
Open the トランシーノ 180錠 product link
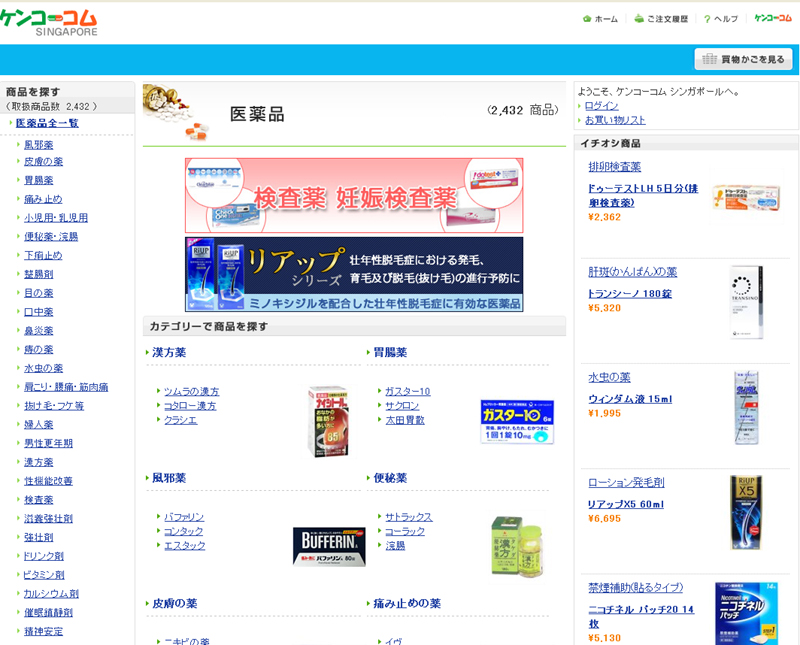[630, 293]
